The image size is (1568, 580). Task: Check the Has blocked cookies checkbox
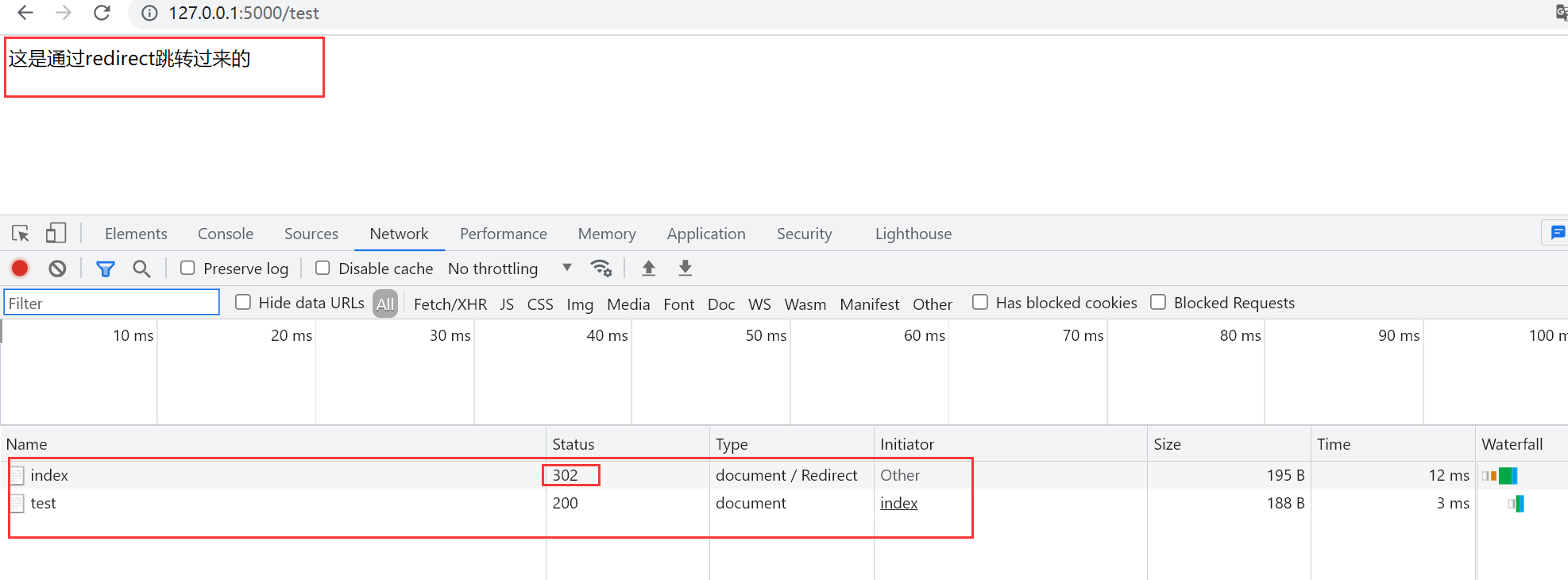pyautogui.click(x=980, y=302)
